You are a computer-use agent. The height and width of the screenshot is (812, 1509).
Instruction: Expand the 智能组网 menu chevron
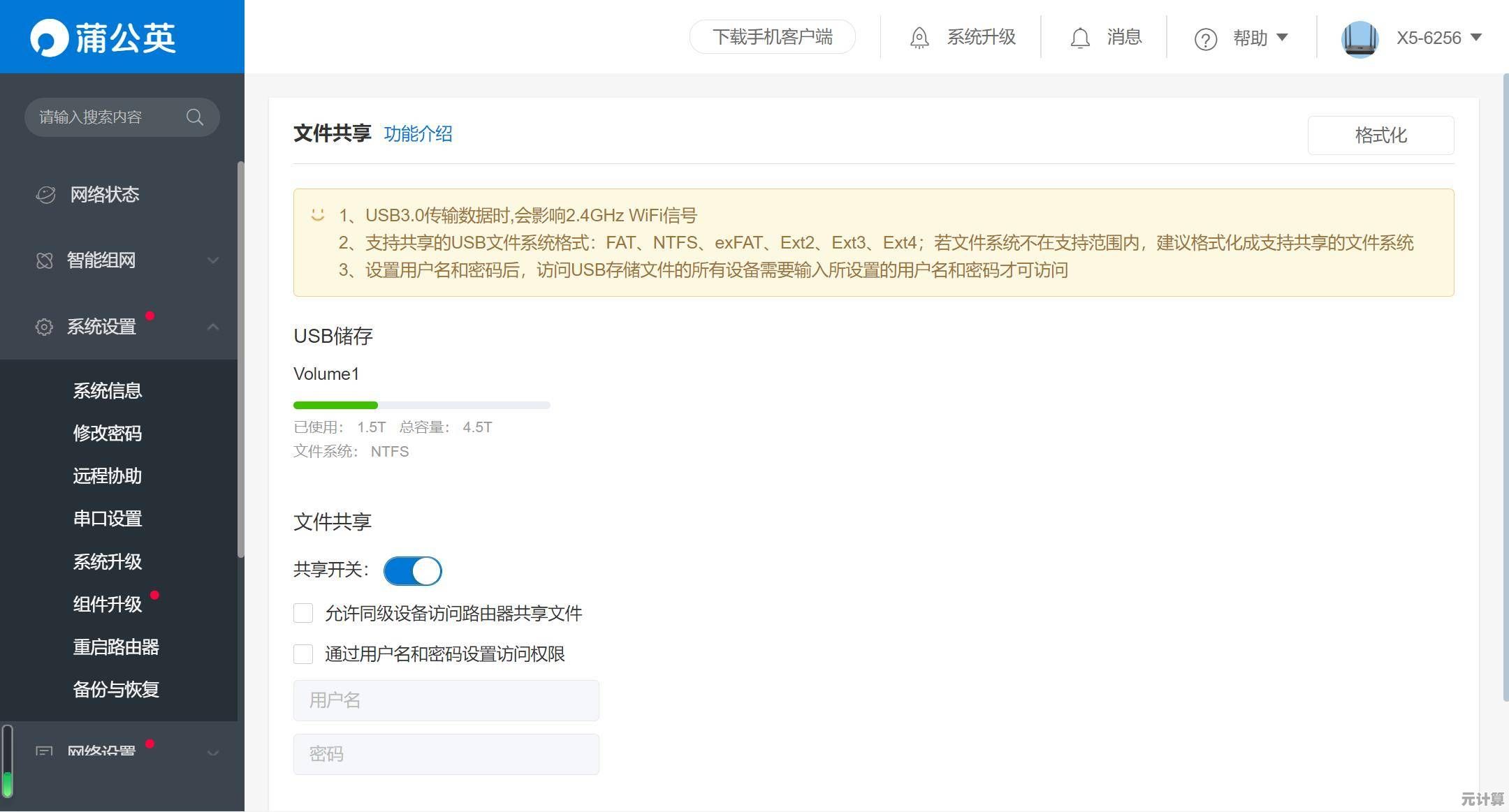(213, 260)
